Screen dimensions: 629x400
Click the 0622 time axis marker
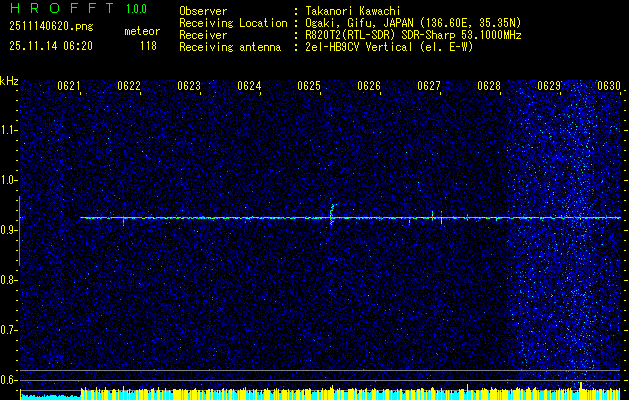129,86
